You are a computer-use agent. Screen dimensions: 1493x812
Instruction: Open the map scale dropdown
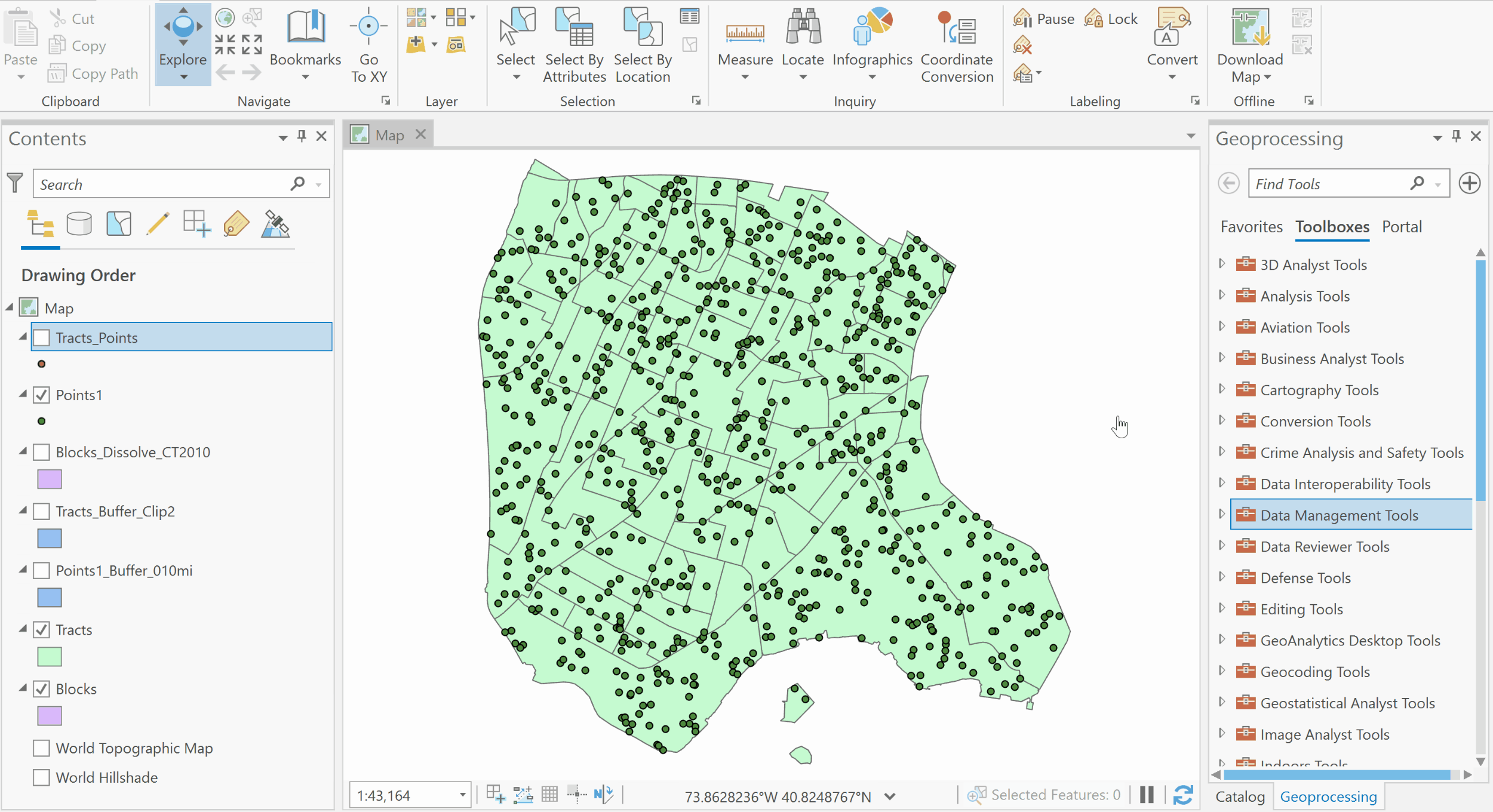click(461, 795)
